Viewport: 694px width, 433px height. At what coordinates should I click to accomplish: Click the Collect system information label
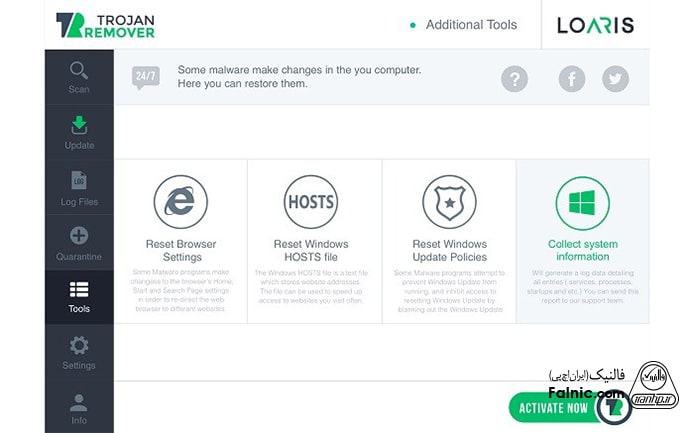[582, 250]
